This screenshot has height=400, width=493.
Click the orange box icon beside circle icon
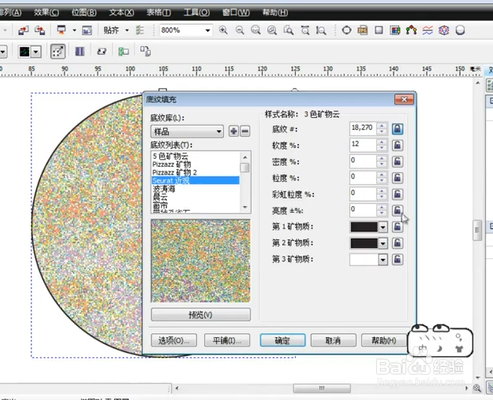(x=363, y=30)
